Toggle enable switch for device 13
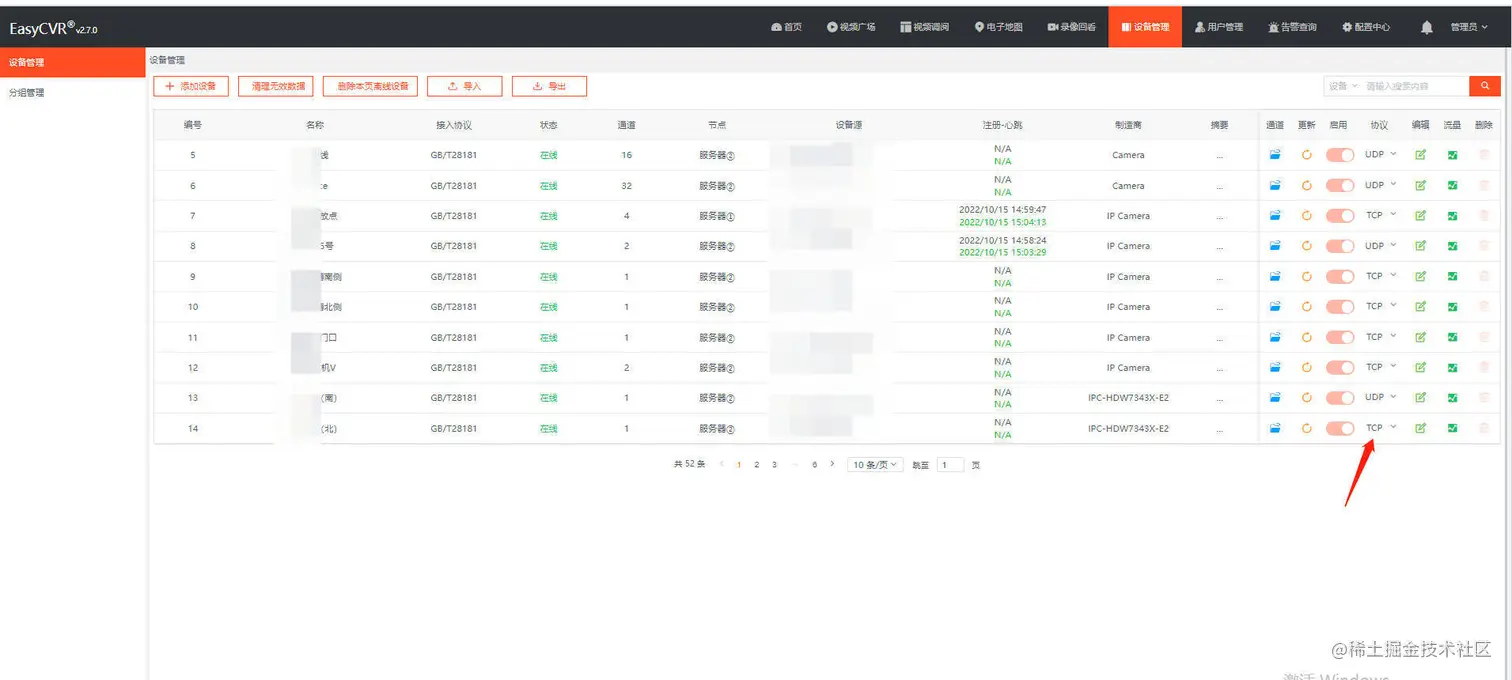This screenshot has height=680, width=1512. pyautogui.click(x=1340, y=398)
